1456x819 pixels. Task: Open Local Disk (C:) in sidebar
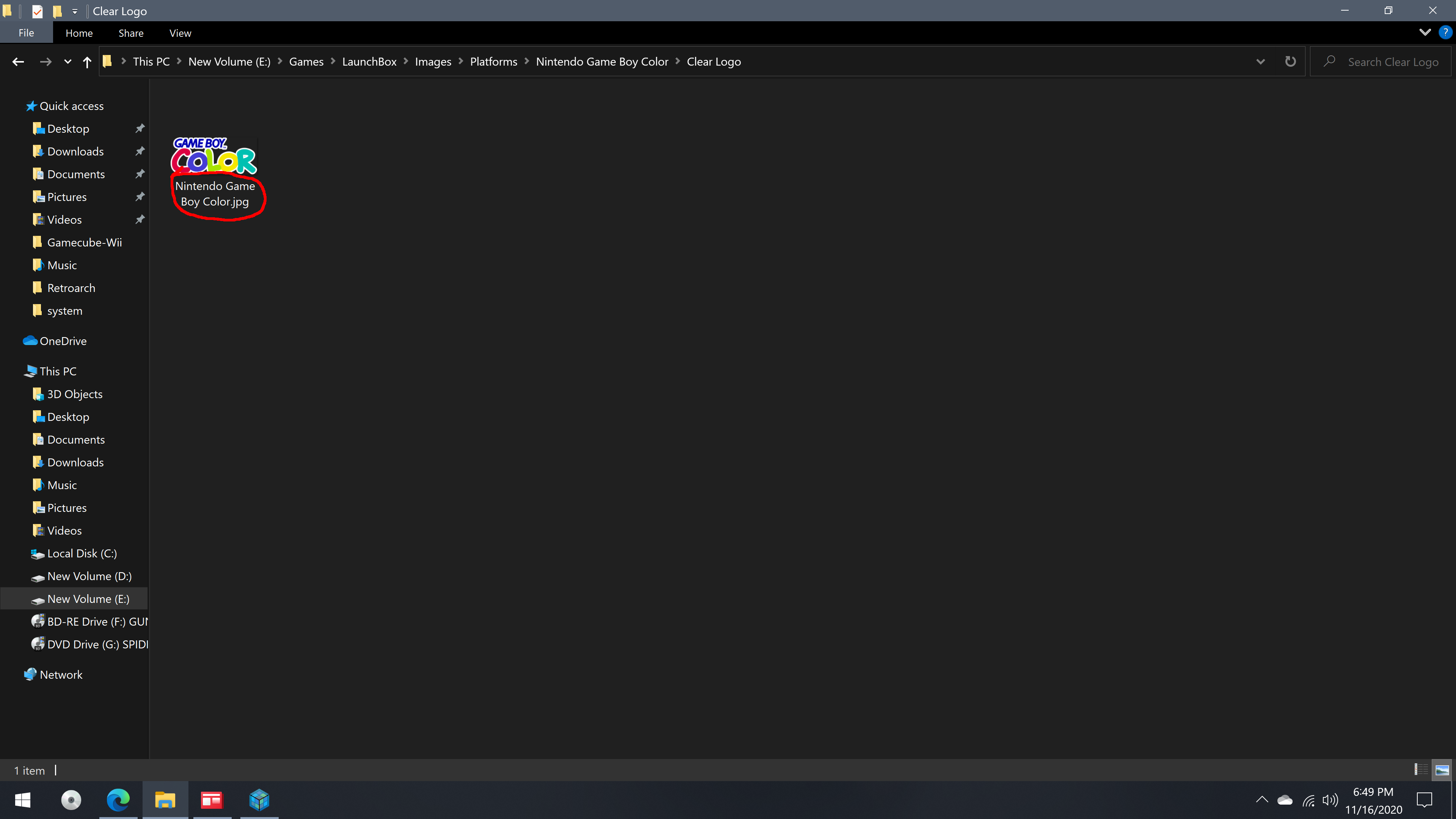coord(82,553)
